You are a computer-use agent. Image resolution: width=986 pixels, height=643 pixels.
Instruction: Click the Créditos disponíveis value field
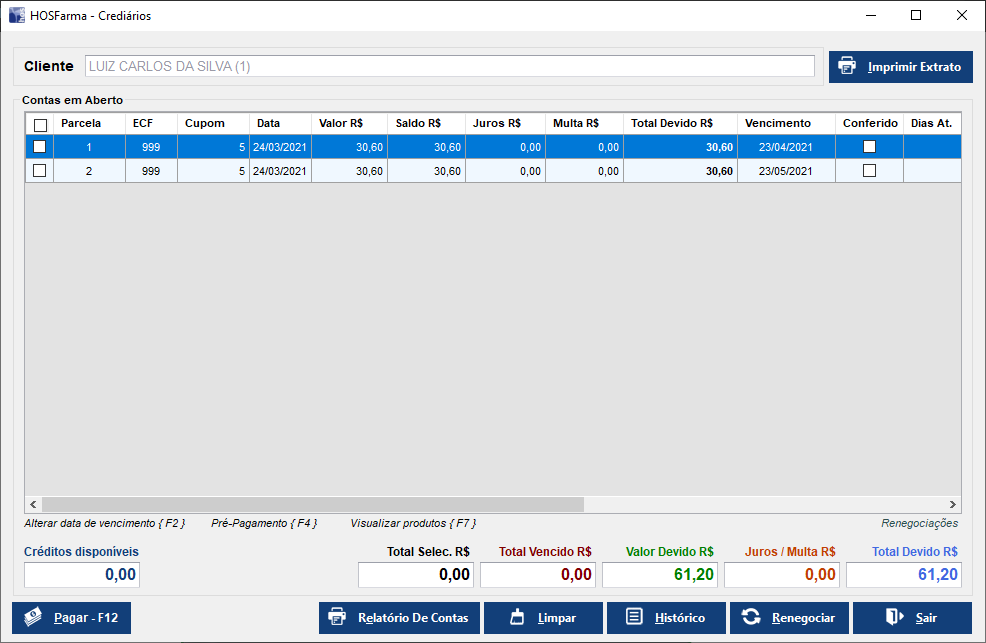82,574
